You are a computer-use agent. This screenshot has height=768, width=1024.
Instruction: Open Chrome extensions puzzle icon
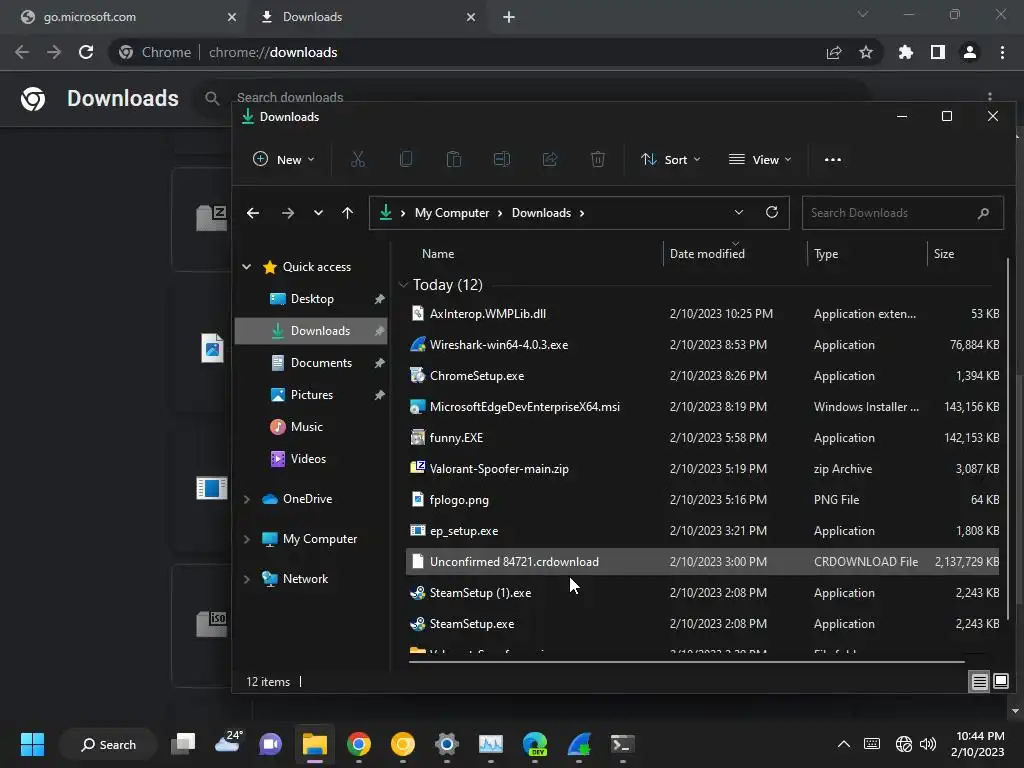tap(906, 52)
